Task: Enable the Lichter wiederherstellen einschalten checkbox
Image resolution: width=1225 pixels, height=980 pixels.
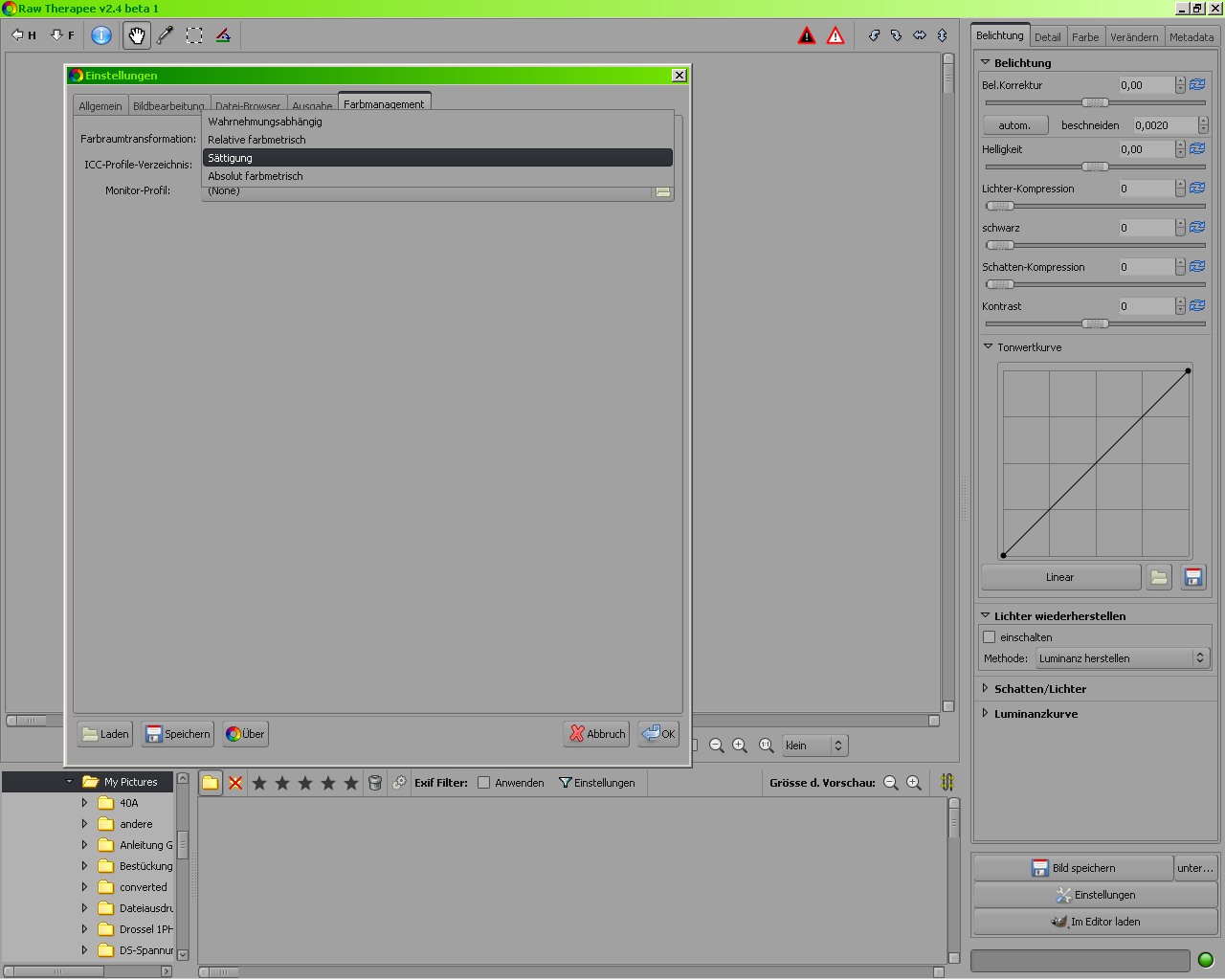Action: [990, 637]
